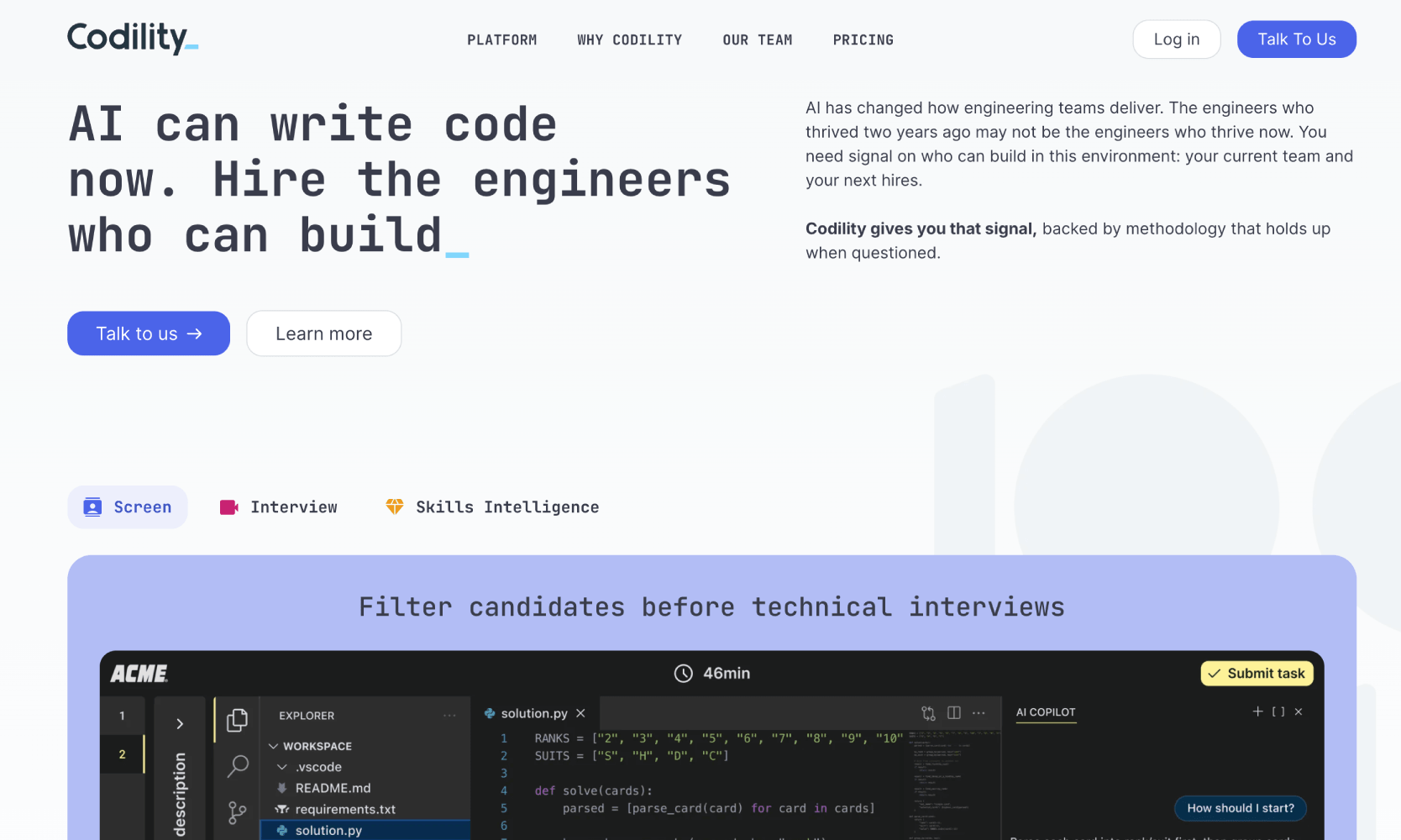Open the Source Control branch icon

pos(238,812)
